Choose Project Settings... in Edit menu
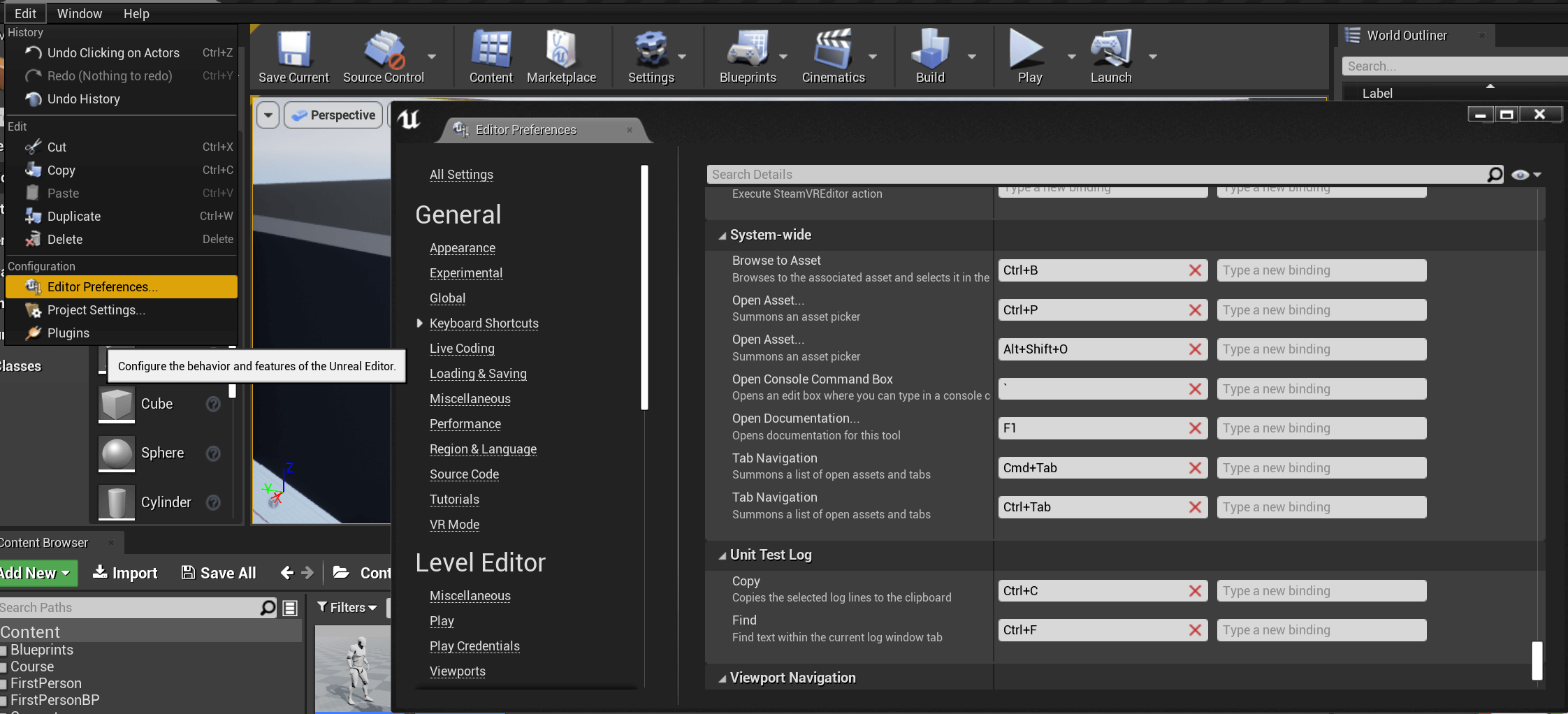The image size is (1568, 714). pyautogui.click(x=121, y=310)
